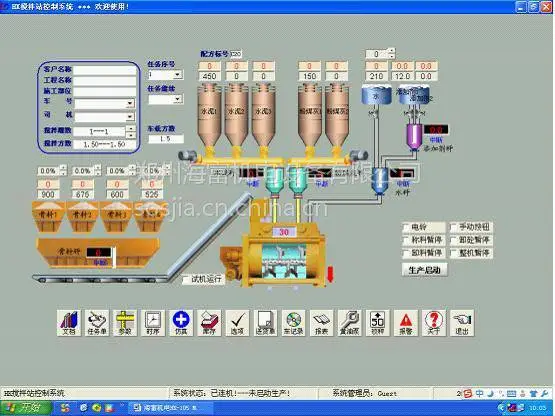Click the 生产启动 button
The height and width of the screenshot is (416, 555).
pyautogui.click(x=424, y=270)
